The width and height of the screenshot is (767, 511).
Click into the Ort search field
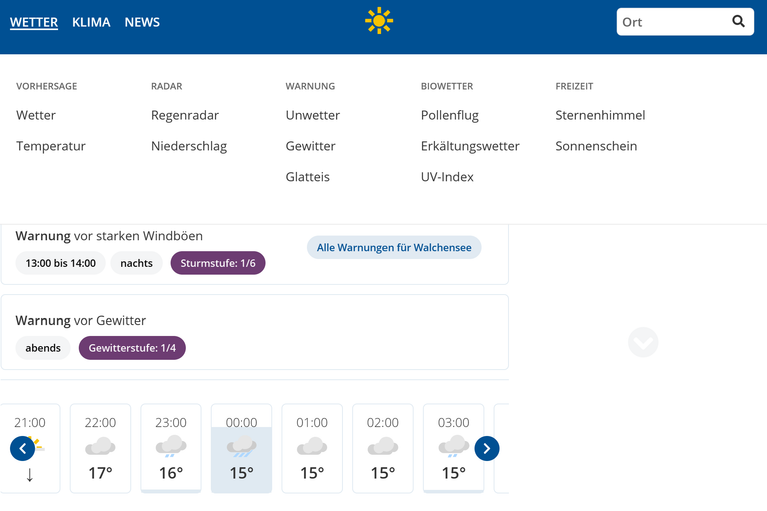pyautogui.click(x=674, y=22)
